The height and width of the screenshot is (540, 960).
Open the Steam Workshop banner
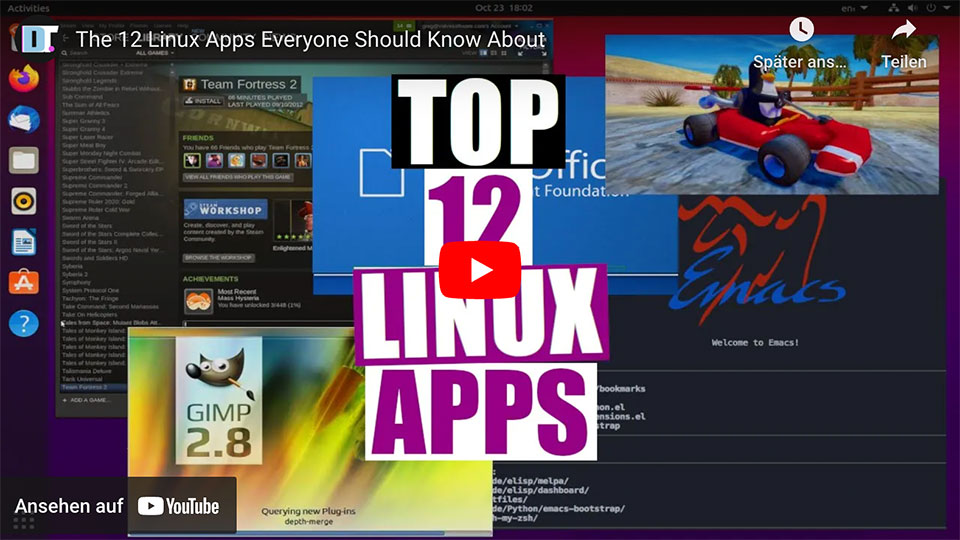tap(225, 209)
